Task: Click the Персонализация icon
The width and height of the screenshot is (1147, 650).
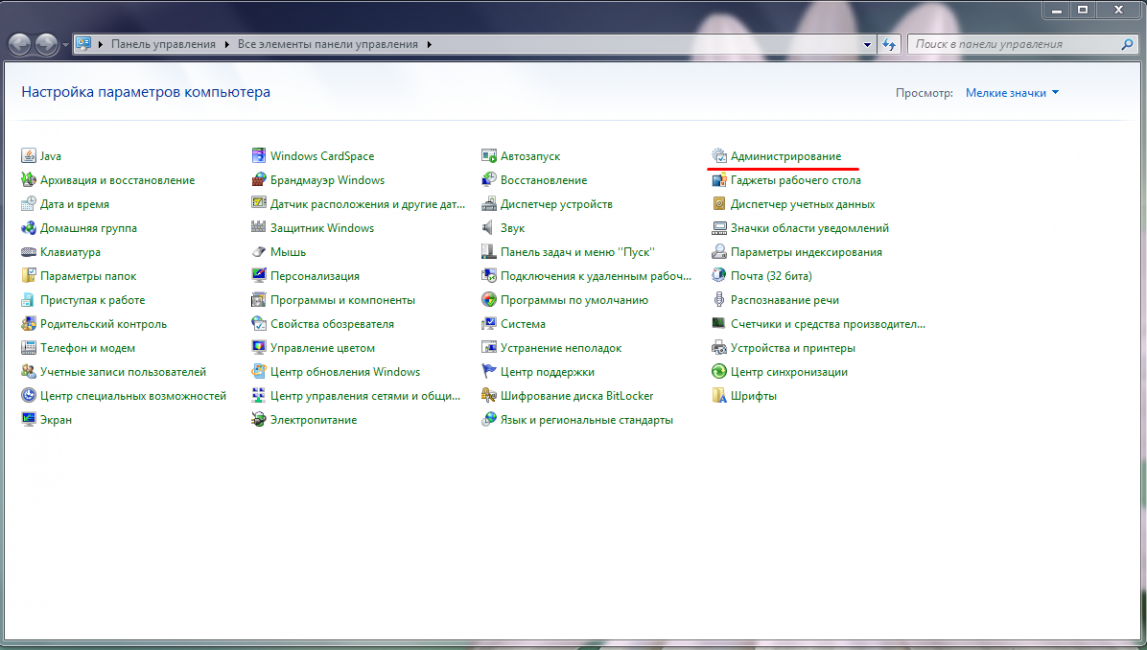Action: point(258,276)
